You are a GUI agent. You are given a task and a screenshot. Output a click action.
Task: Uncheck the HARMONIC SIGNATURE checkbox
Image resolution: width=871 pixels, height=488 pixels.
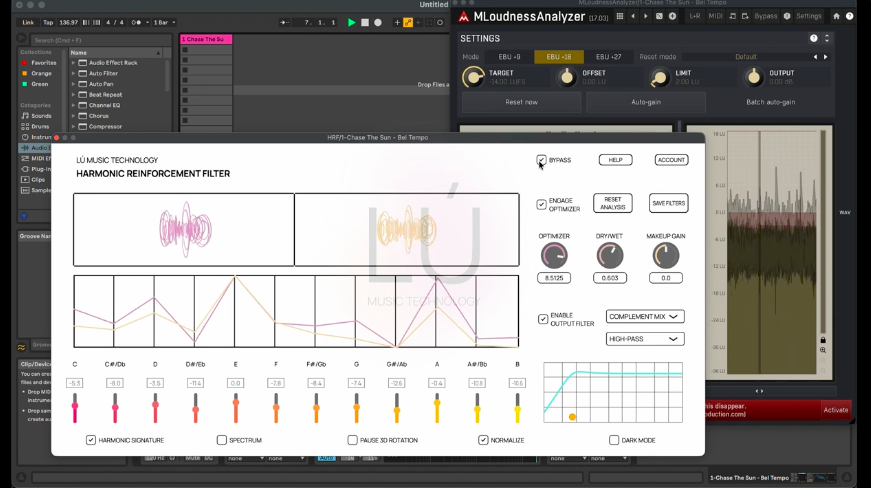tap(91, 440)
